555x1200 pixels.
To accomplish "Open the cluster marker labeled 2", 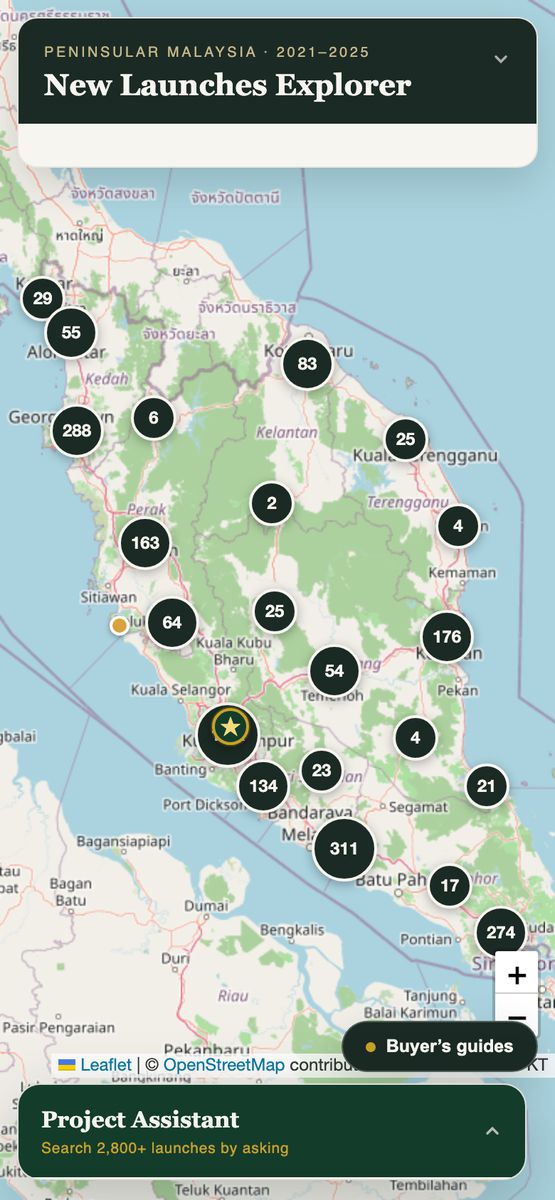I will click(x=272, y=503).
